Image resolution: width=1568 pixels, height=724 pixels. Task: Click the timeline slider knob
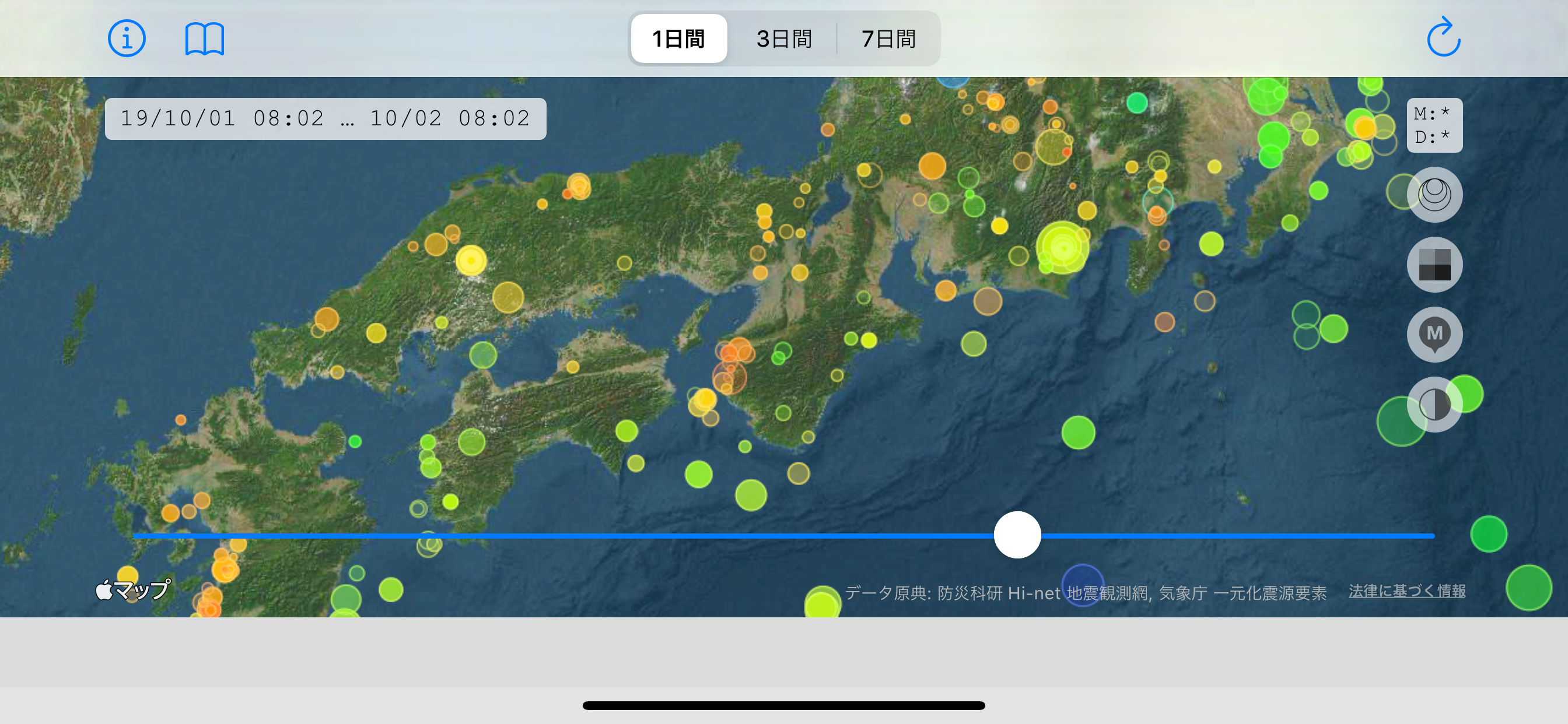click(x=1017, y=535)
